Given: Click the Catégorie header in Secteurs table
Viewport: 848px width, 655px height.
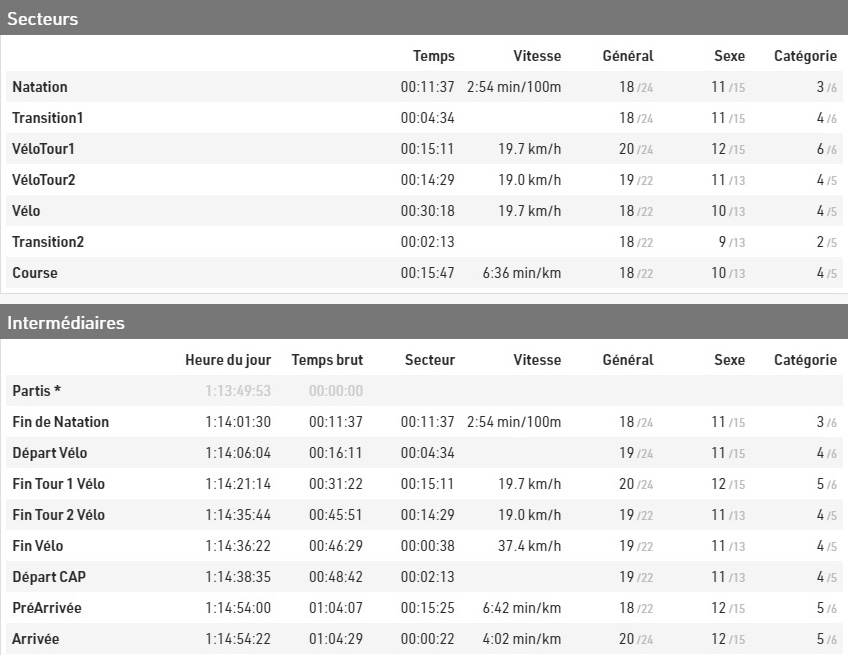Looking at the screenshot, I should tap(805, 56).
